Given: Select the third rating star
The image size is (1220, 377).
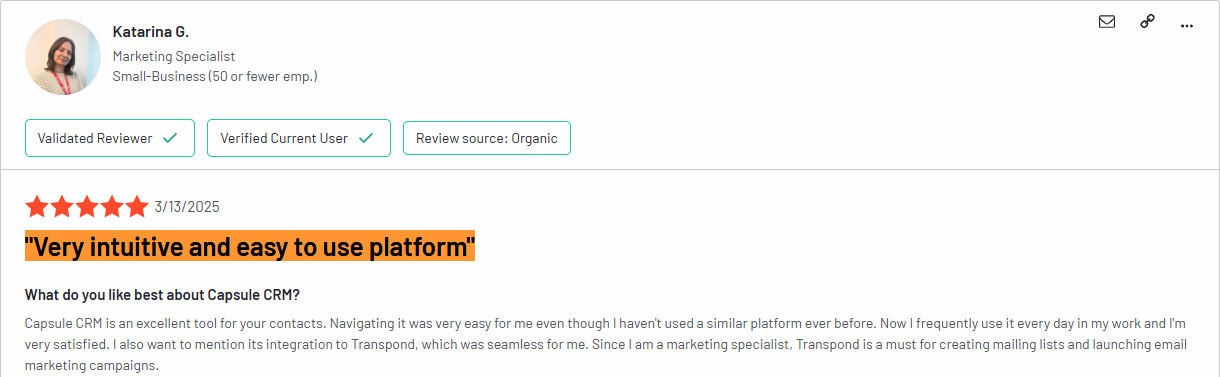Looking at the screenshot, I should pos(87,207).
